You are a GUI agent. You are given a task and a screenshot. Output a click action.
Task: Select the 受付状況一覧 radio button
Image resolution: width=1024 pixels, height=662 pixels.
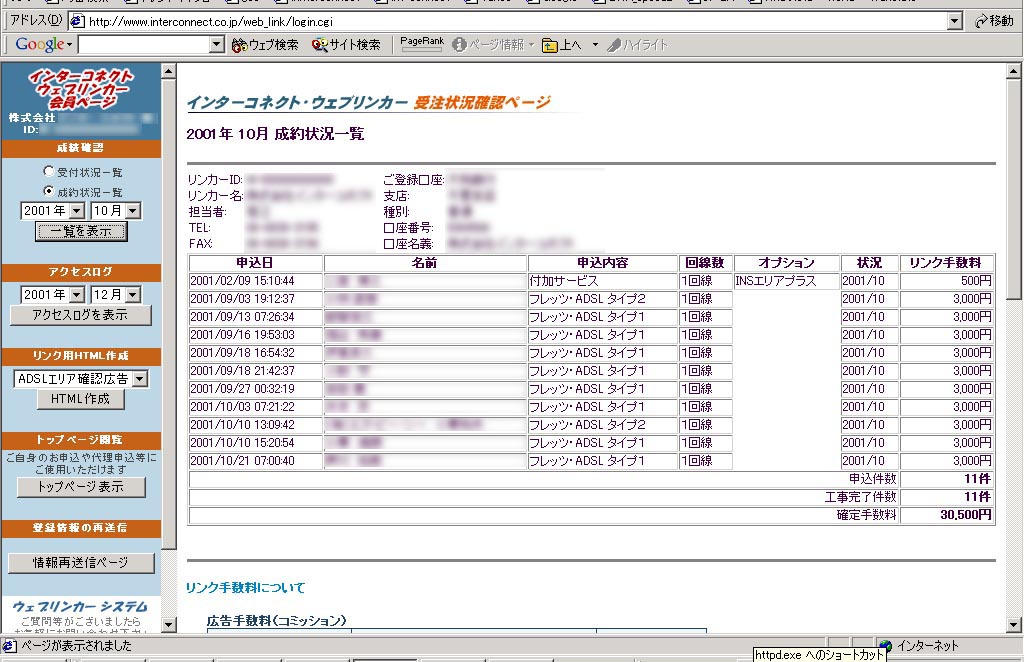[x=49, y=172]
